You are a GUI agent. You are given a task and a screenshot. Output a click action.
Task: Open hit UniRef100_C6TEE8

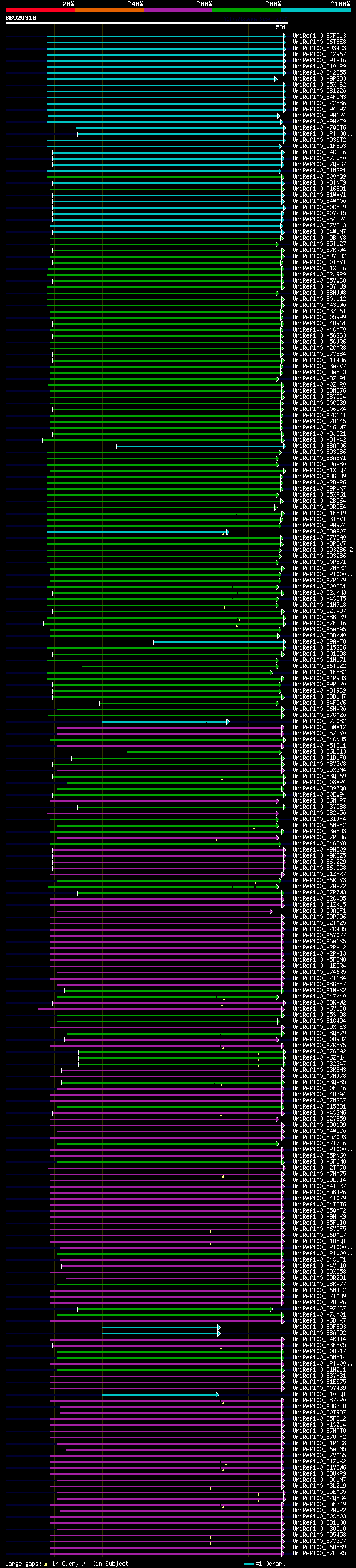[x=319, y=42]
